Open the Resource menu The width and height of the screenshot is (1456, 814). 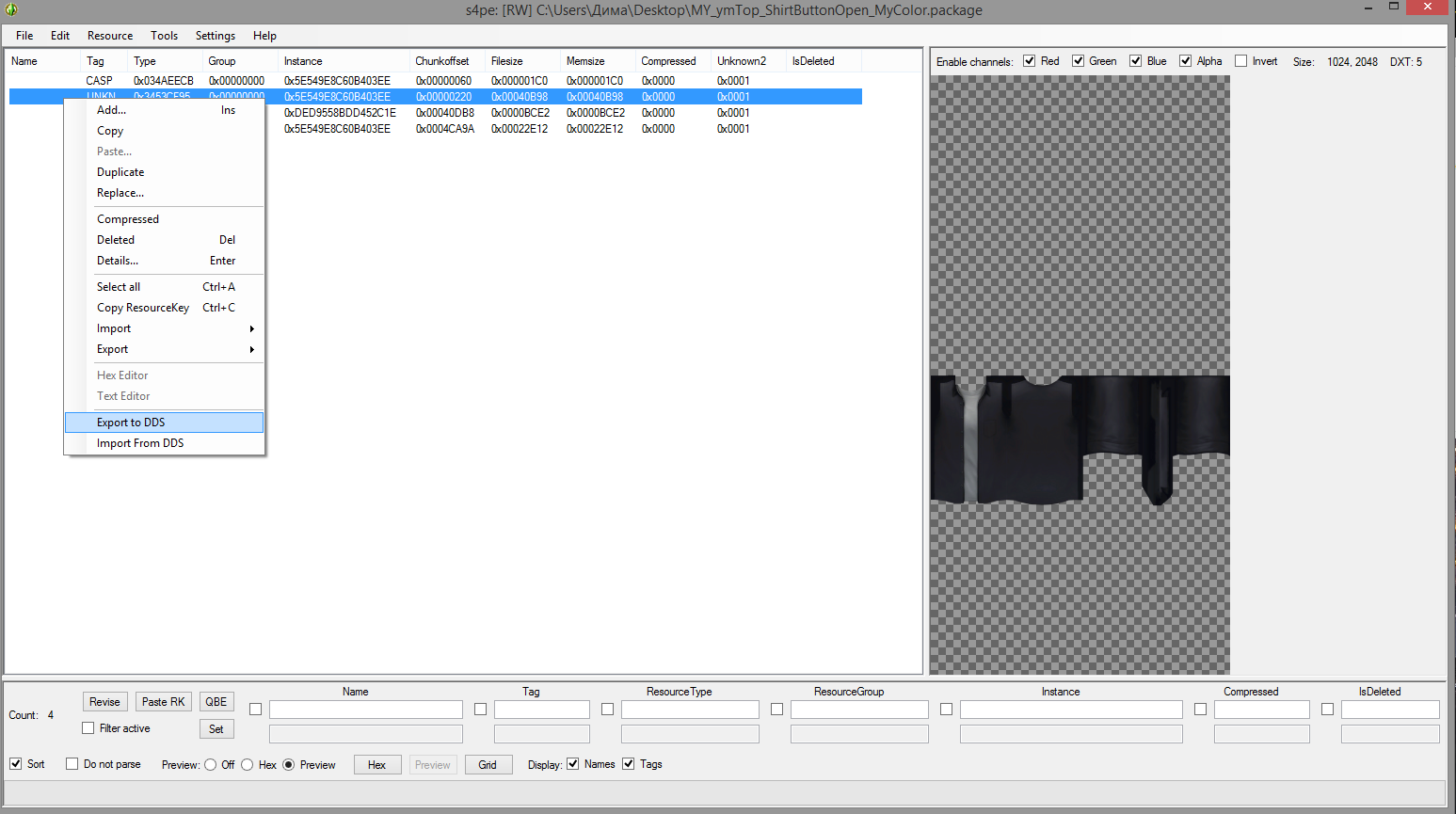(110, 36)
